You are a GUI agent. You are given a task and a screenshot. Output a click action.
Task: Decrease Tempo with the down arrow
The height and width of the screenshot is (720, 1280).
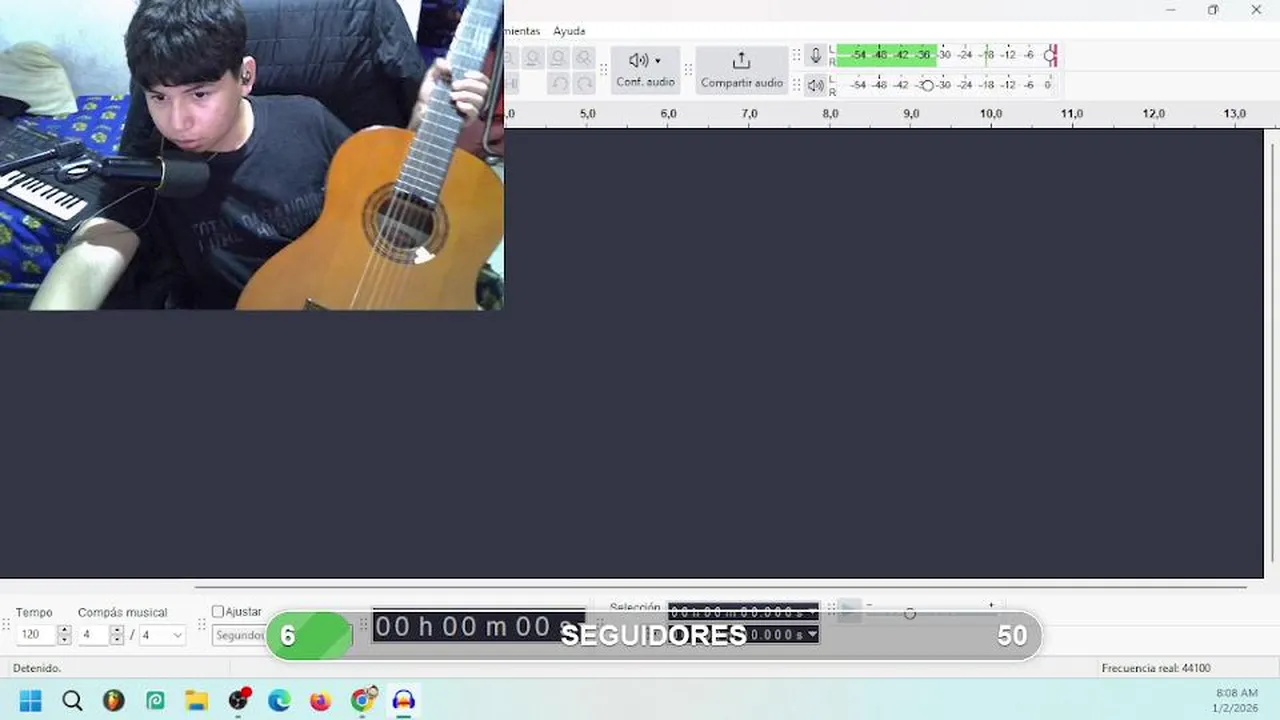64,640
